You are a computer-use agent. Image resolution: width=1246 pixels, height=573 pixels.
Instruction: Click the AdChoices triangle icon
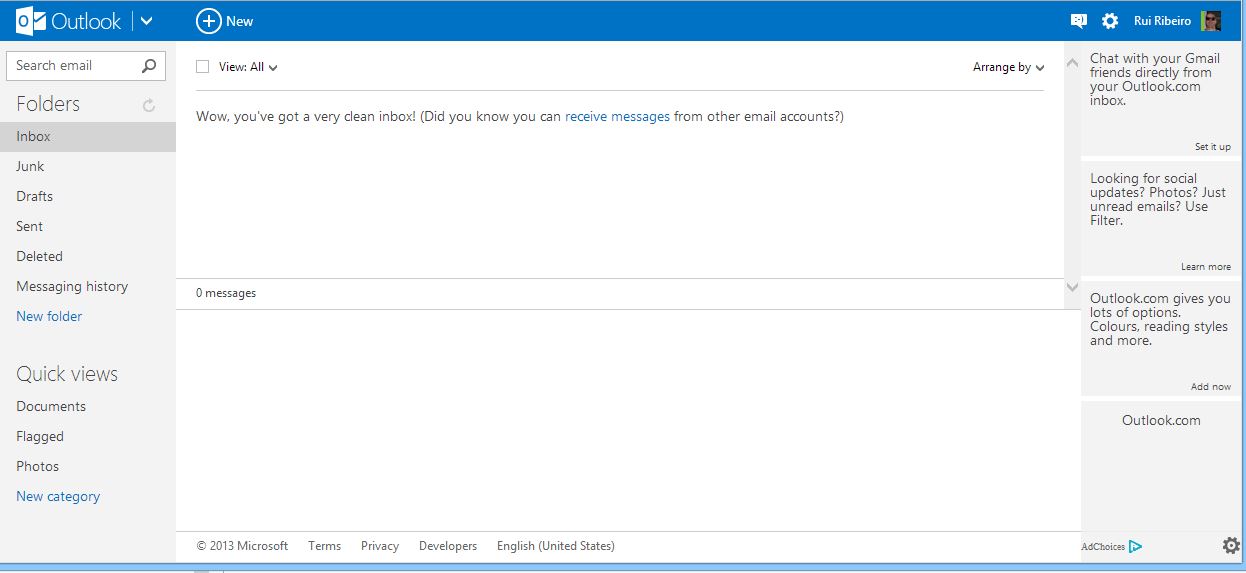(x=1135, y=546)
